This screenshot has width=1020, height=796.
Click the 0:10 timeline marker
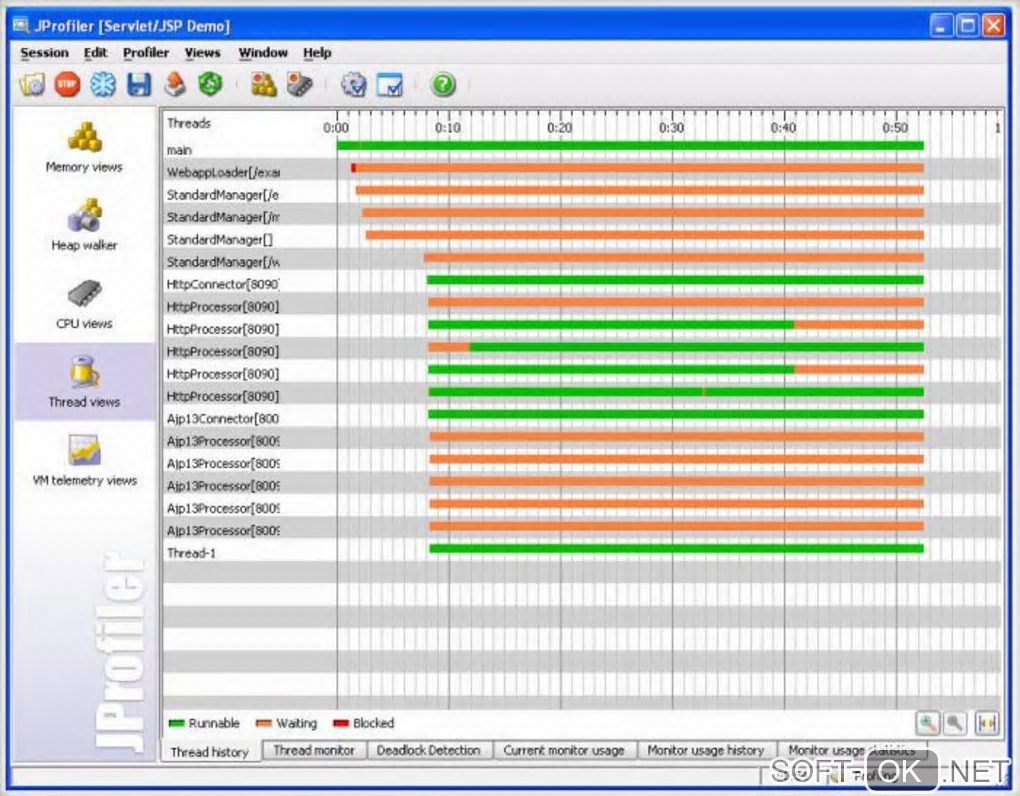click(x=448, y=127)
